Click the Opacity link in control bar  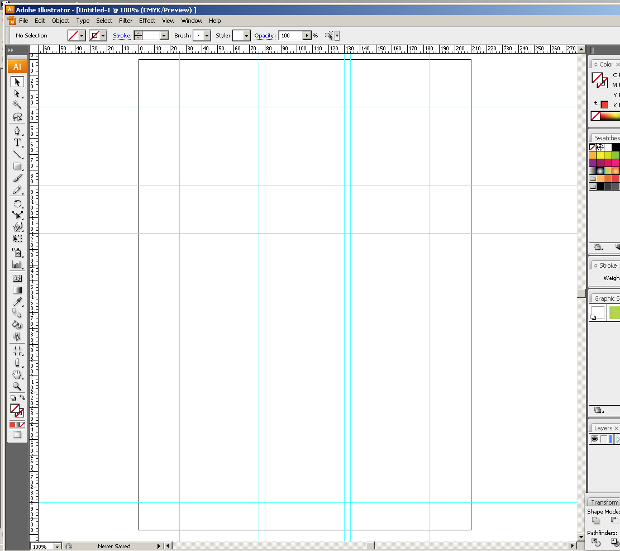coord(264,36)
